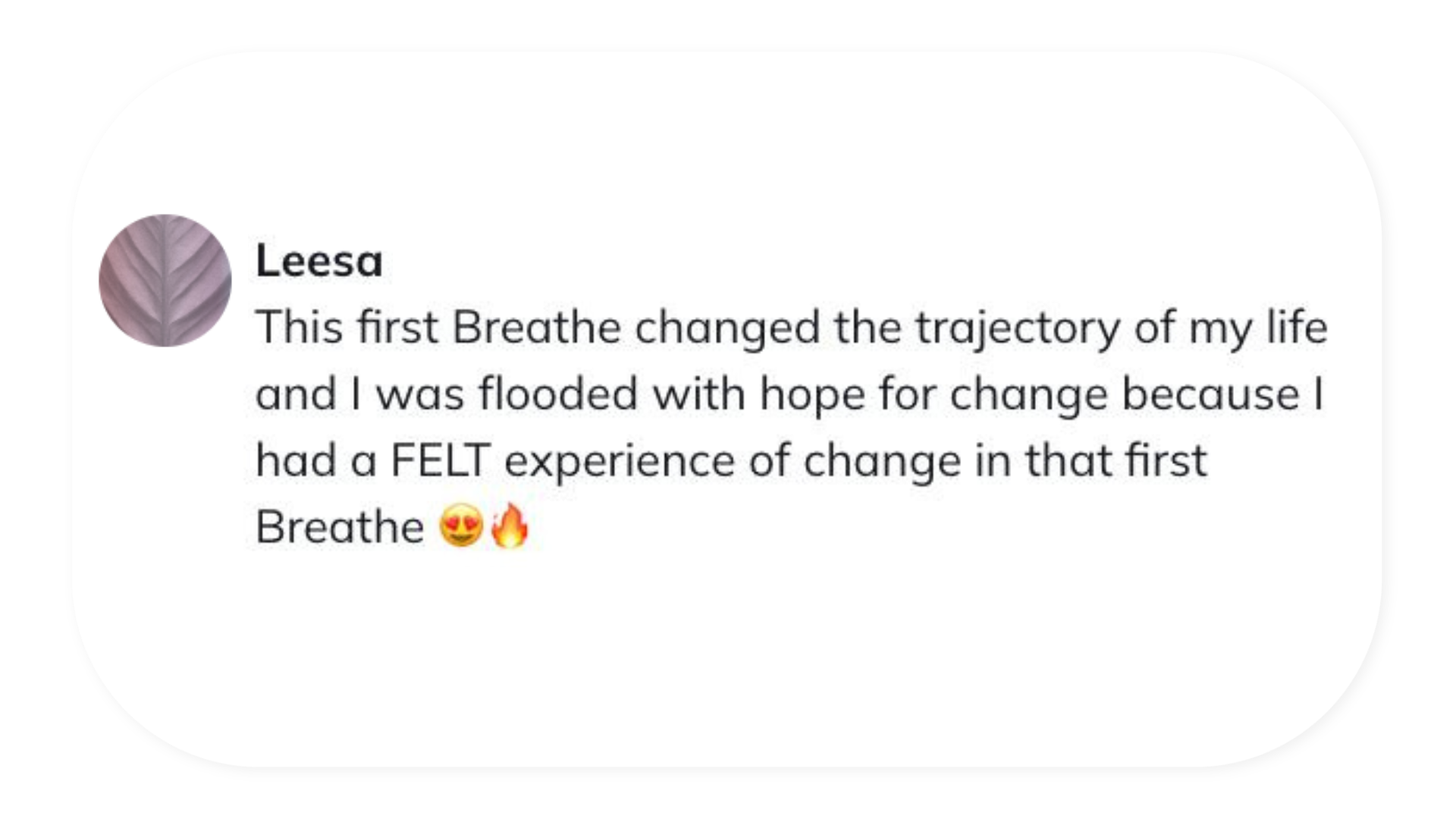Click the word hope
This screenshot has width=1456, height=819.
(x=812, y=396)
